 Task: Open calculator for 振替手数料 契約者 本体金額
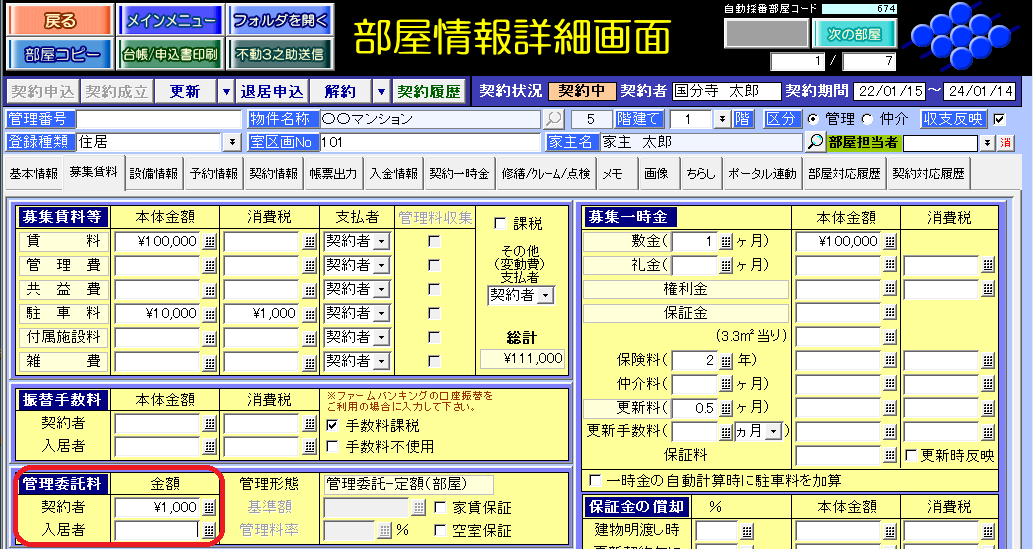210,424
